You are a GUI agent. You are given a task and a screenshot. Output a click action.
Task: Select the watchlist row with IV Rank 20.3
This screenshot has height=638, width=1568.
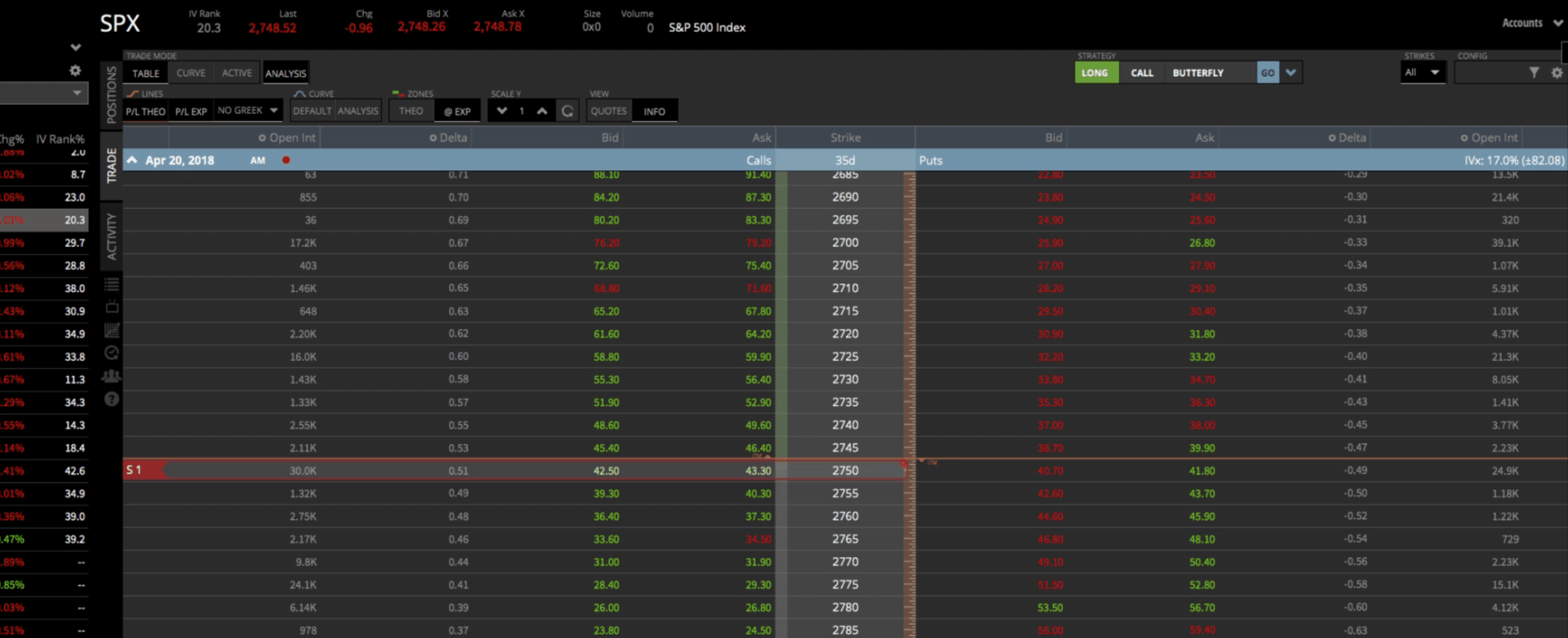[44, 220]
